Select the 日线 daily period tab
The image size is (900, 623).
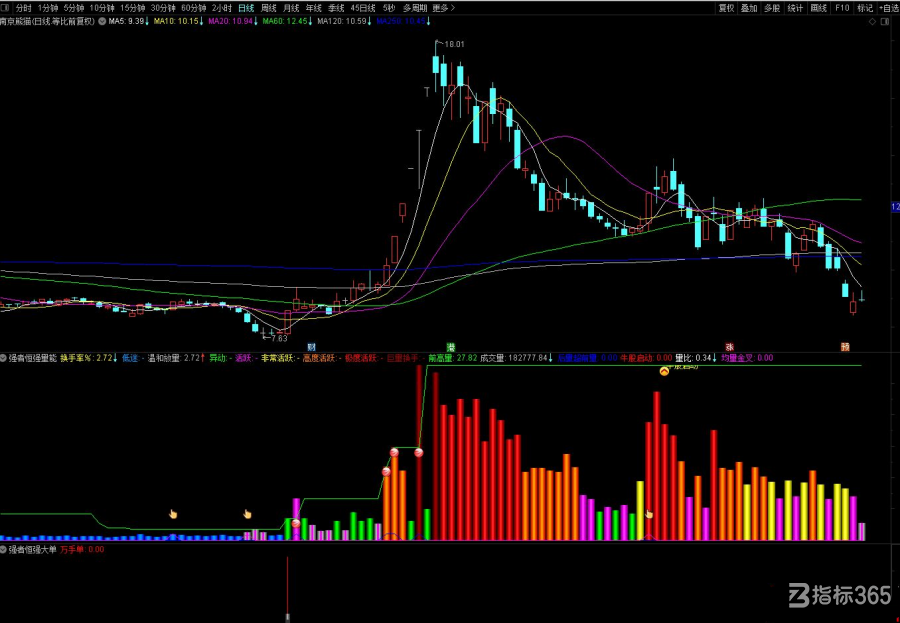246,8
